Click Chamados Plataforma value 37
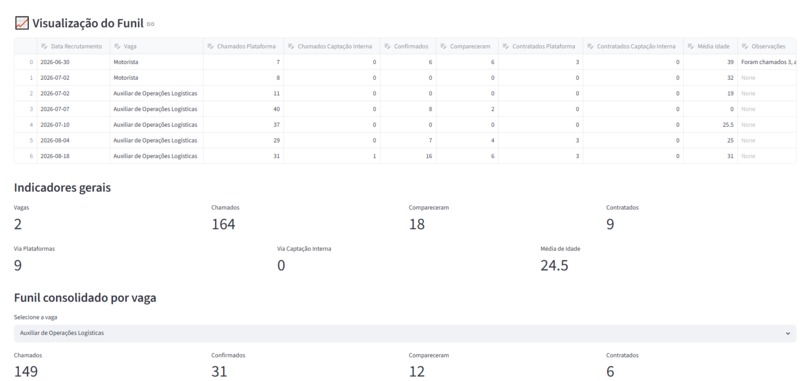This screenshot has height=381, width=806. click(x=243, y=125)
